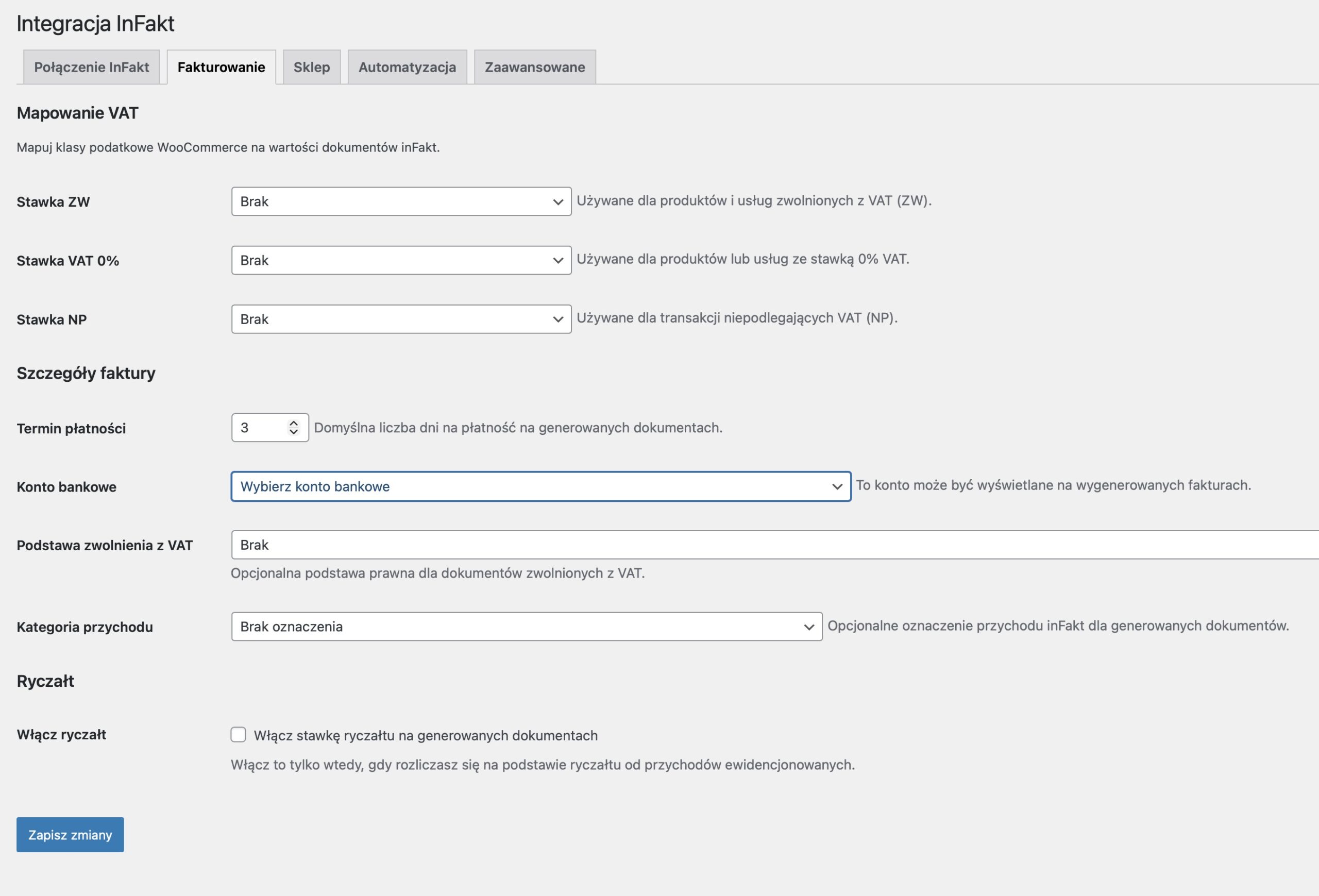This screenshot has width=1319, height=896.
Task: Decrease payment term with stepper down arrow
Action: 294,432
